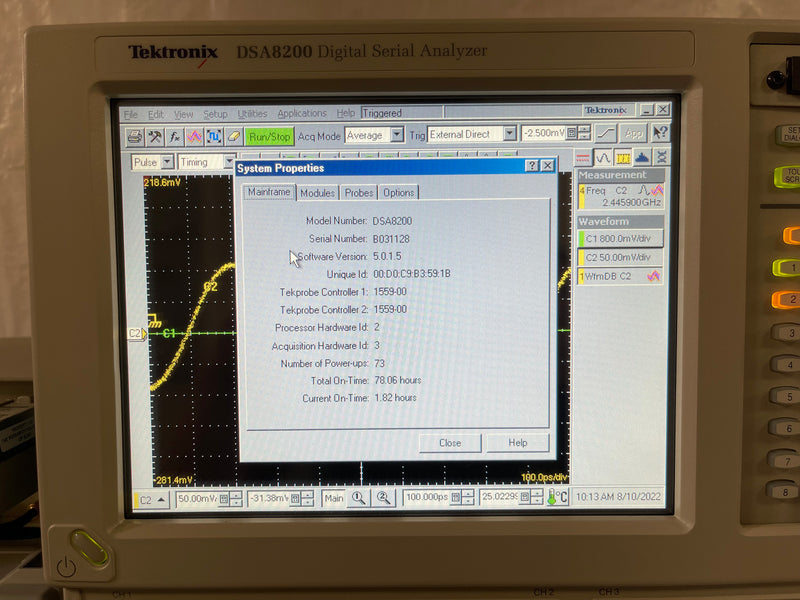Screen dimensions: 800x600
Task: Select the Mainframe tab
Action: pos(269,192)
